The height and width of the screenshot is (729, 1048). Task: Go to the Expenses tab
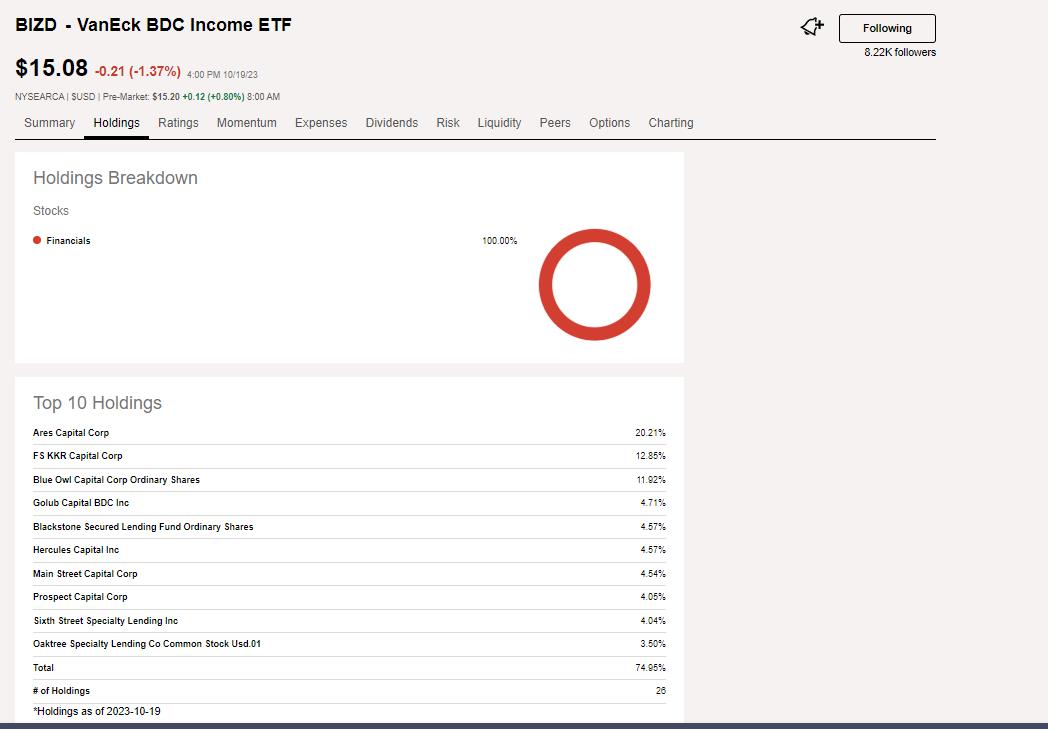321,123
